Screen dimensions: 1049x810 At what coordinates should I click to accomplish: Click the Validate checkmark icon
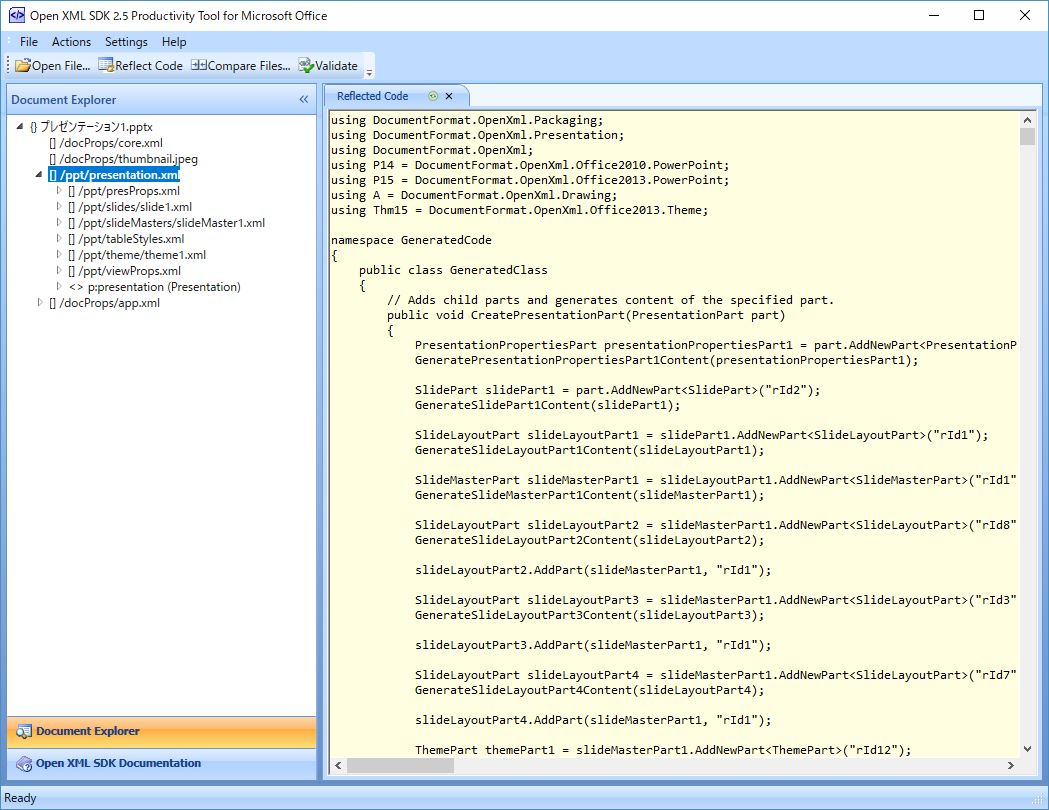tap(306, 65)
